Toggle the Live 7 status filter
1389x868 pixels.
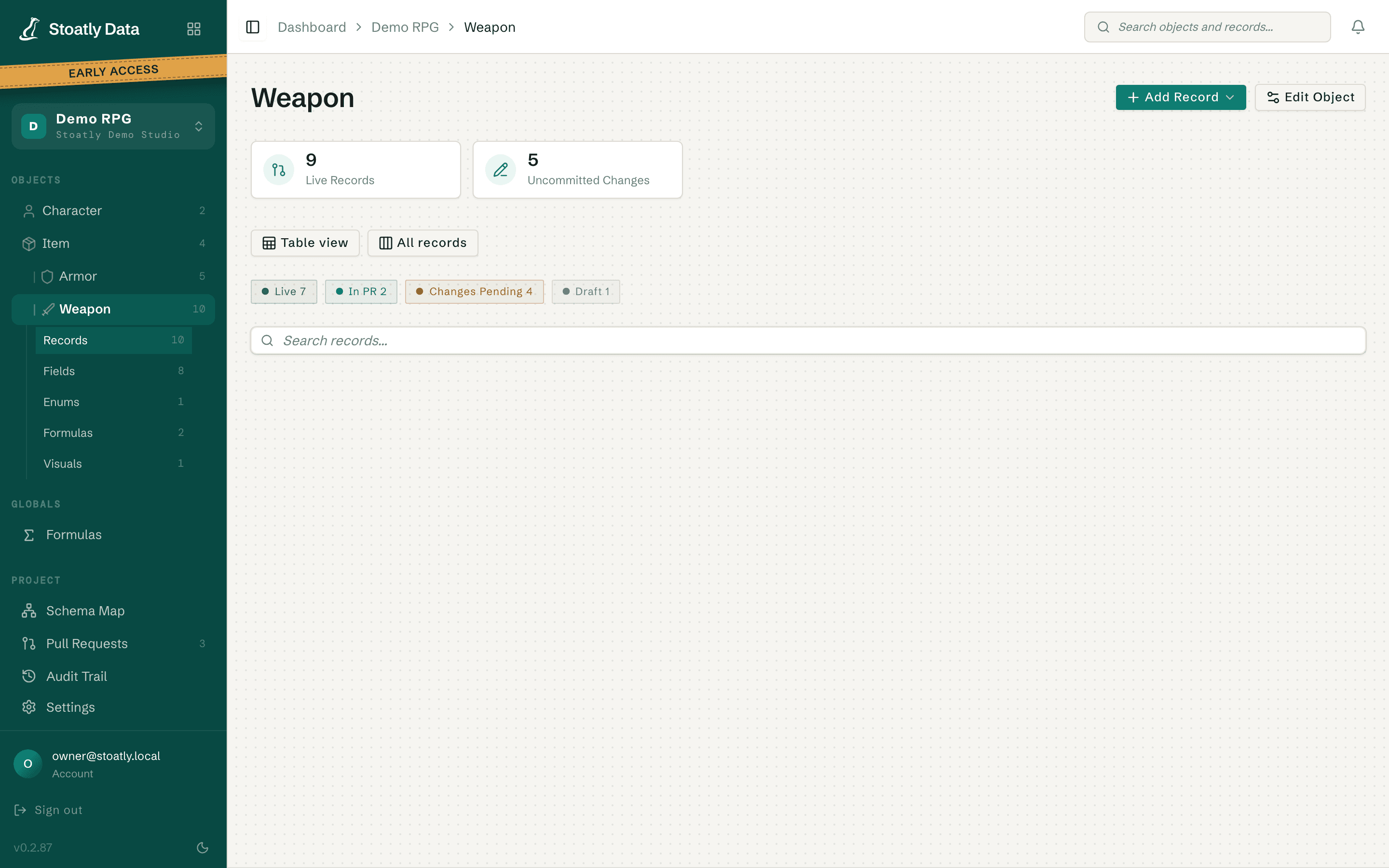(284, 292)
